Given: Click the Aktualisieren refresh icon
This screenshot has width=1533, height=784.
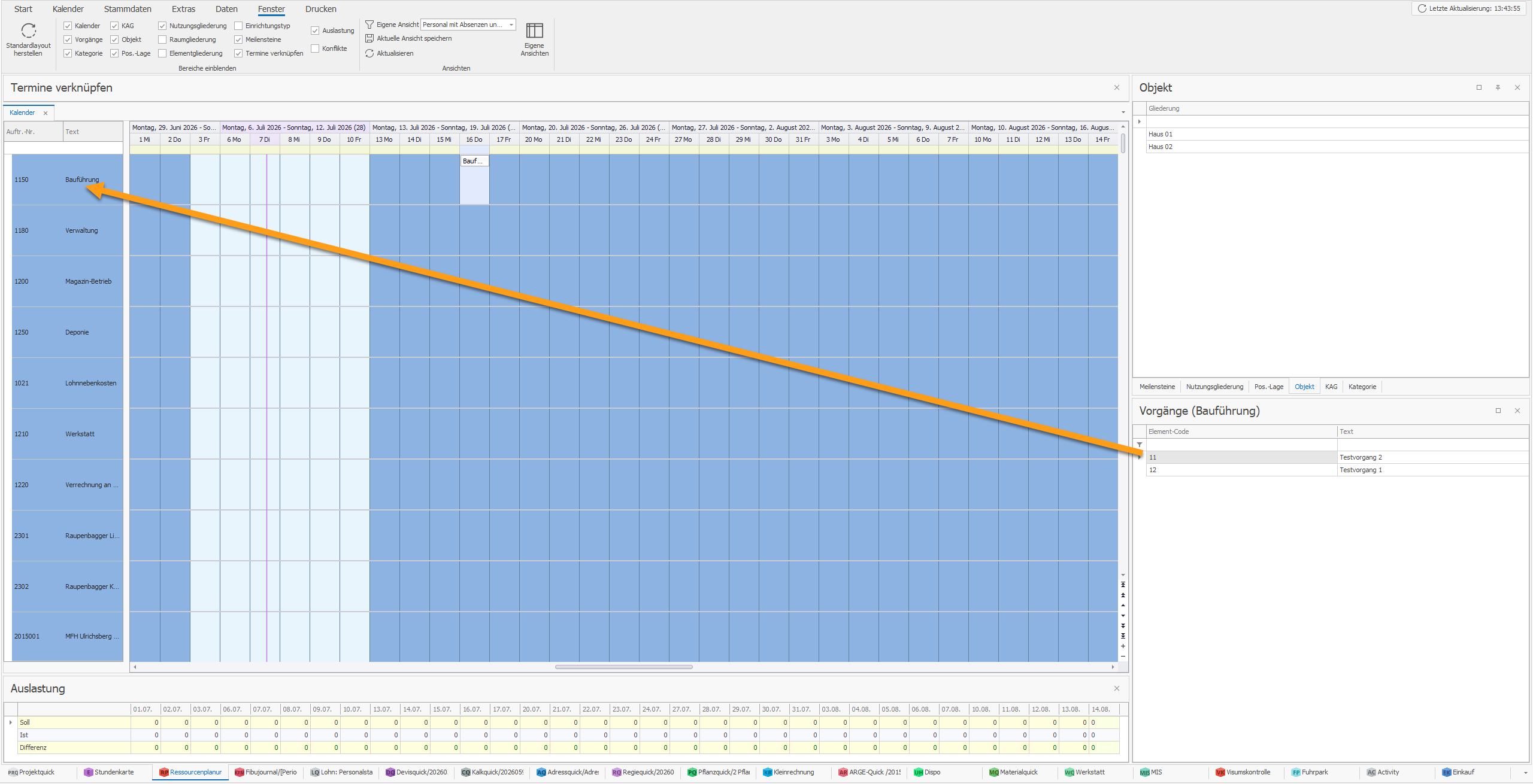Looking at the screenshot, I should 369,53.
